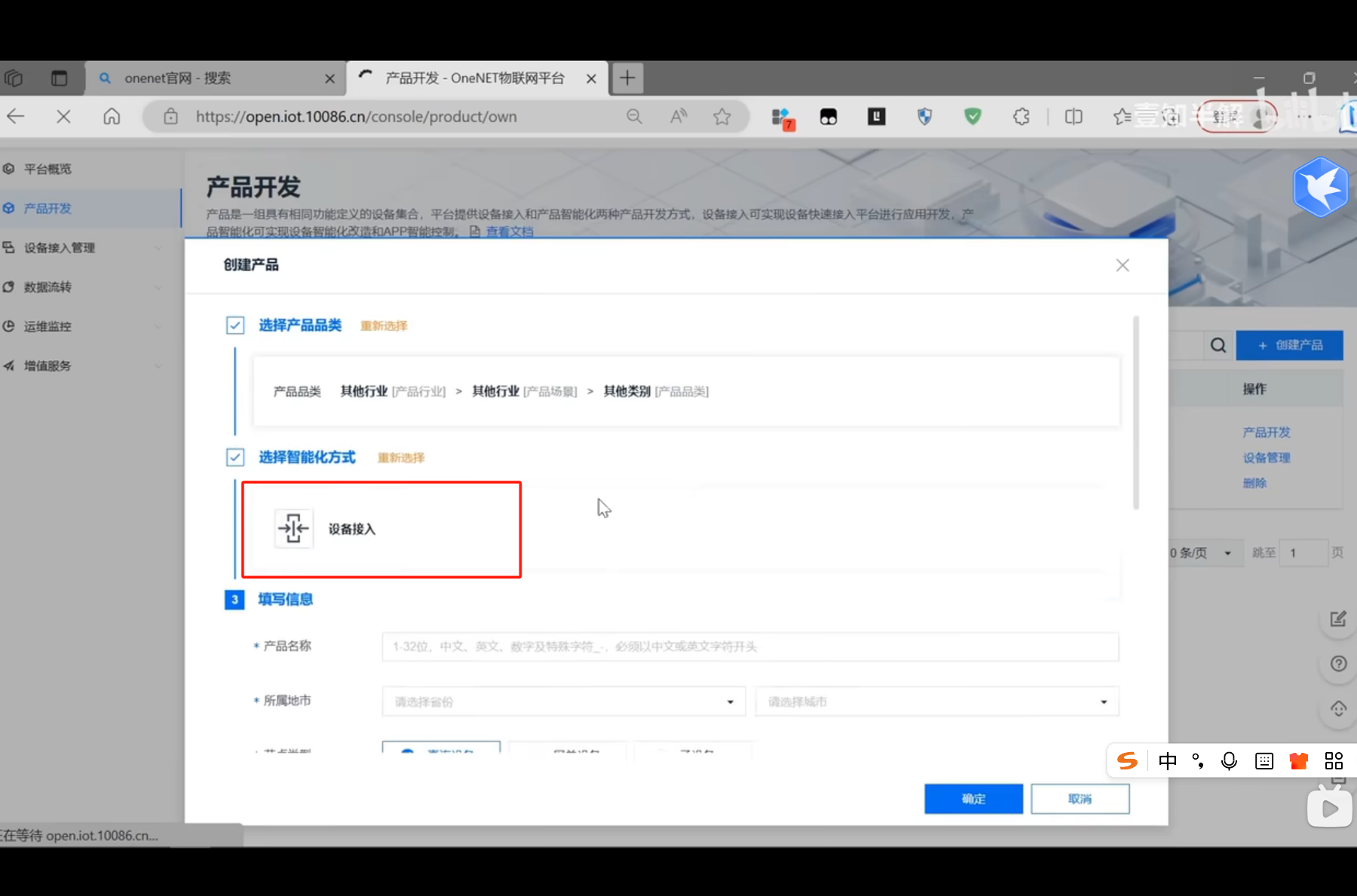Image resolution: width=1357 pixels, height=896 pixels.
Task: Select the 平台概览 sidebar icon
Action: pos(9,169)
